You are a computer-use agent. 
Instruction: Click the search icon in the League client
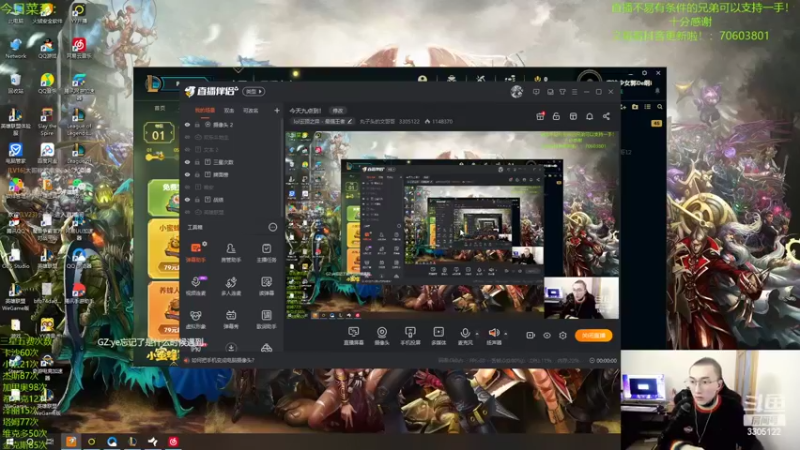(x=660, y=107)
